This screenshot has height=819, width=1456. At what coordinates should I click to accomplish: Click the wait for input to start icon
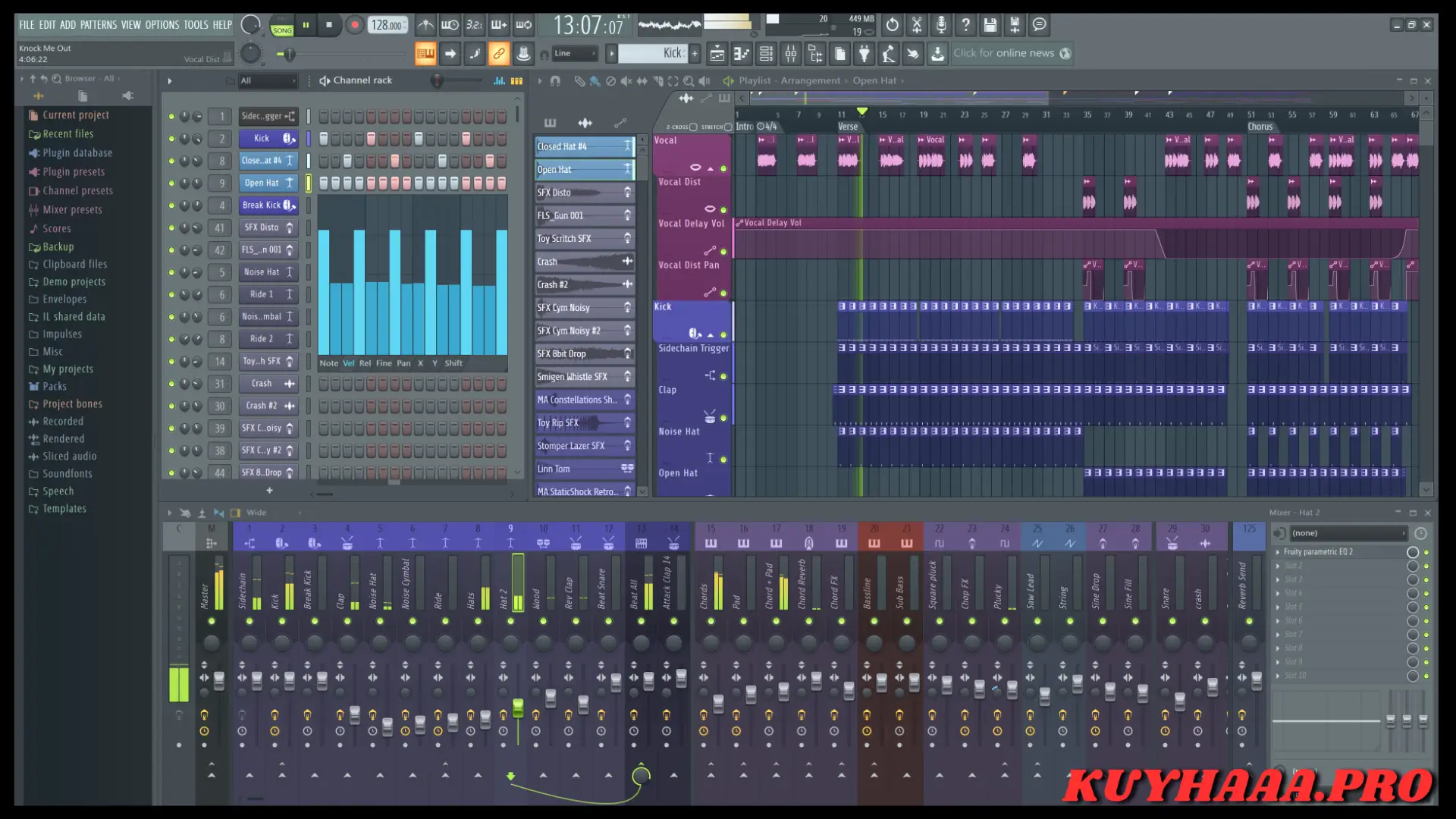coord(450,24)
